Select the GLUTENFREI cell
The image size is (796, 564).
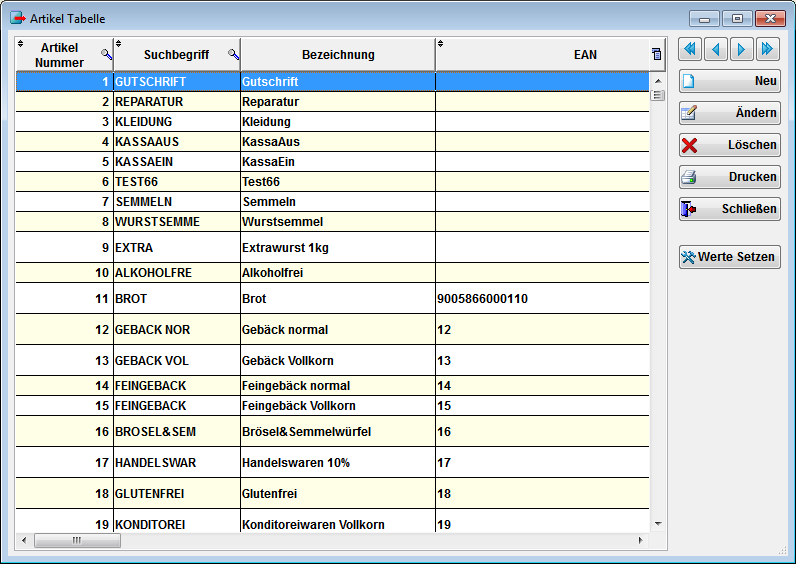177,493
